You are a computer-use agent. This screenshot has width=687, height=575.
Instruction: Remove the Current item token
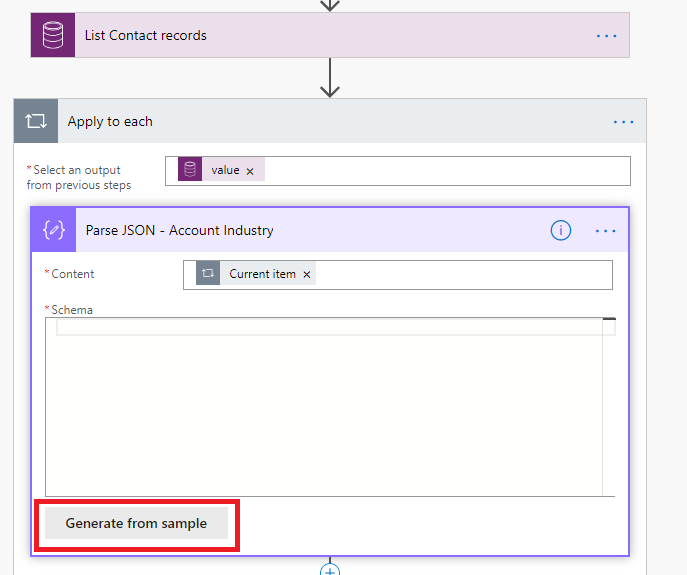click(307, 274)
